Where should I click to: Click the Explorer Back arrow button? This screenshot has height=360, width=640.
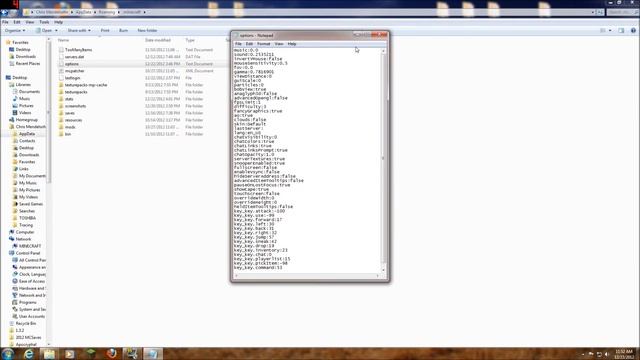pos(5,12)
